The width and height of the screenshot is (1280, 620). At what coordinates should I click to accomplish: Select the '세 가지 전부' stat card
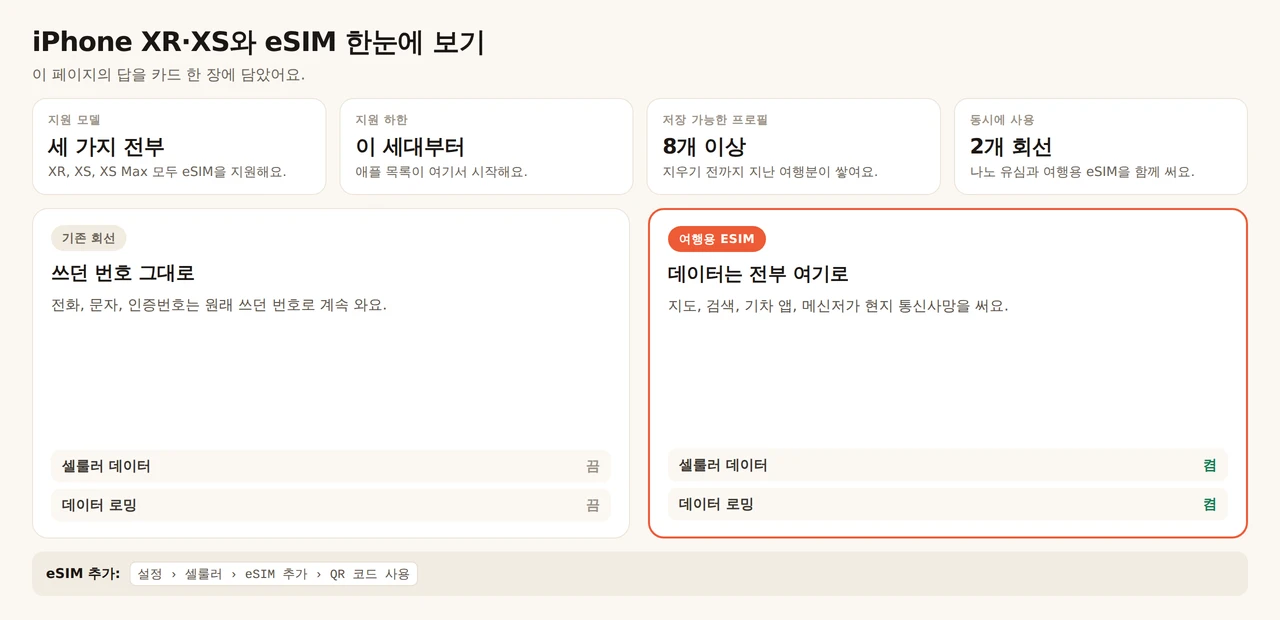[x=179, y=146]
